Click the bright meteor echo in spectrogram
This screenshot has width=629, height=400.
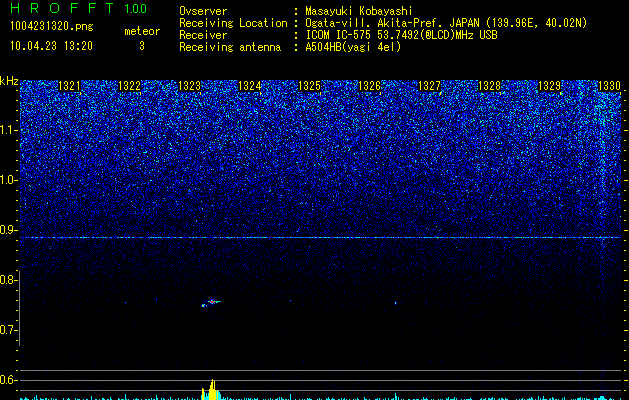[x=211, y=303]
